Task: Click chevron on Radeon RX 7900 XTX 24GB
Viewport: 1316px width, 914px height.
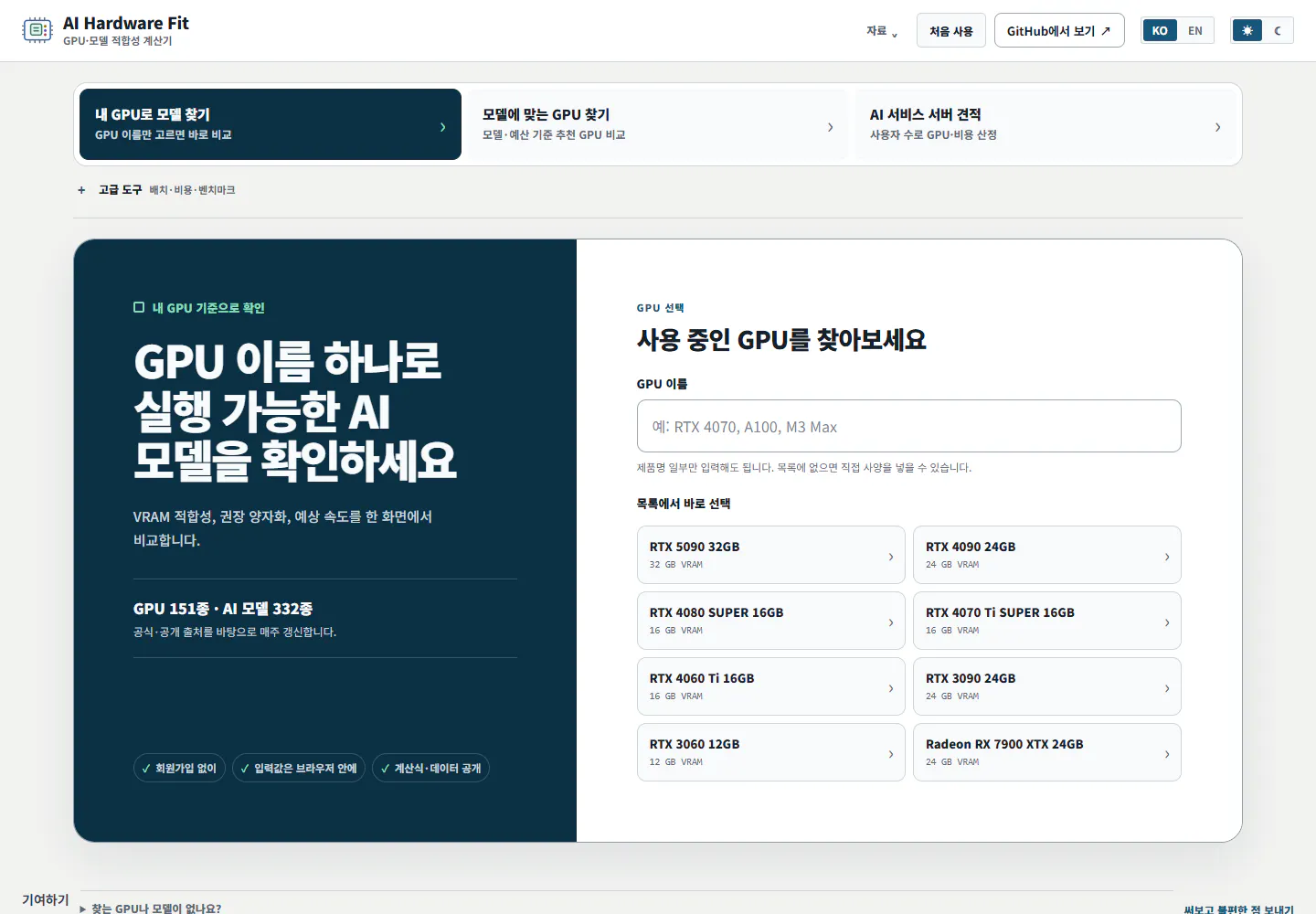Action: pyautogui.click(x=1167, y=754)
